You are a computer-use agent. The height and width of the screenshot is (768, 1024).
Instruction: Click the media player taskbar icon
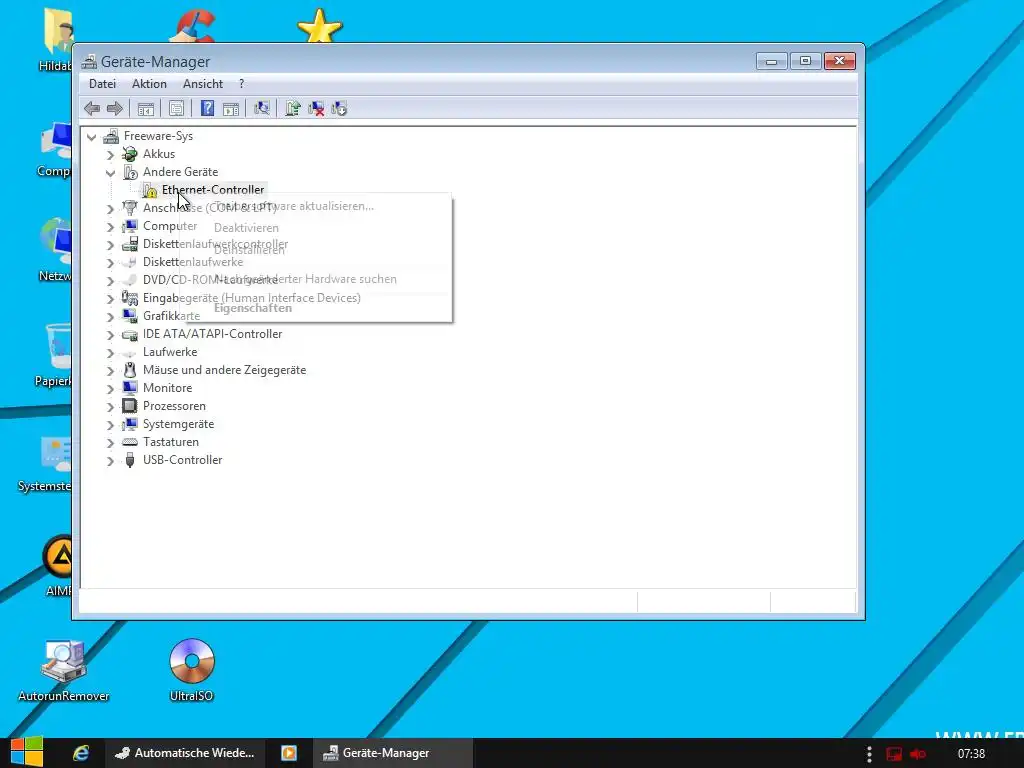tap(289, 753)
